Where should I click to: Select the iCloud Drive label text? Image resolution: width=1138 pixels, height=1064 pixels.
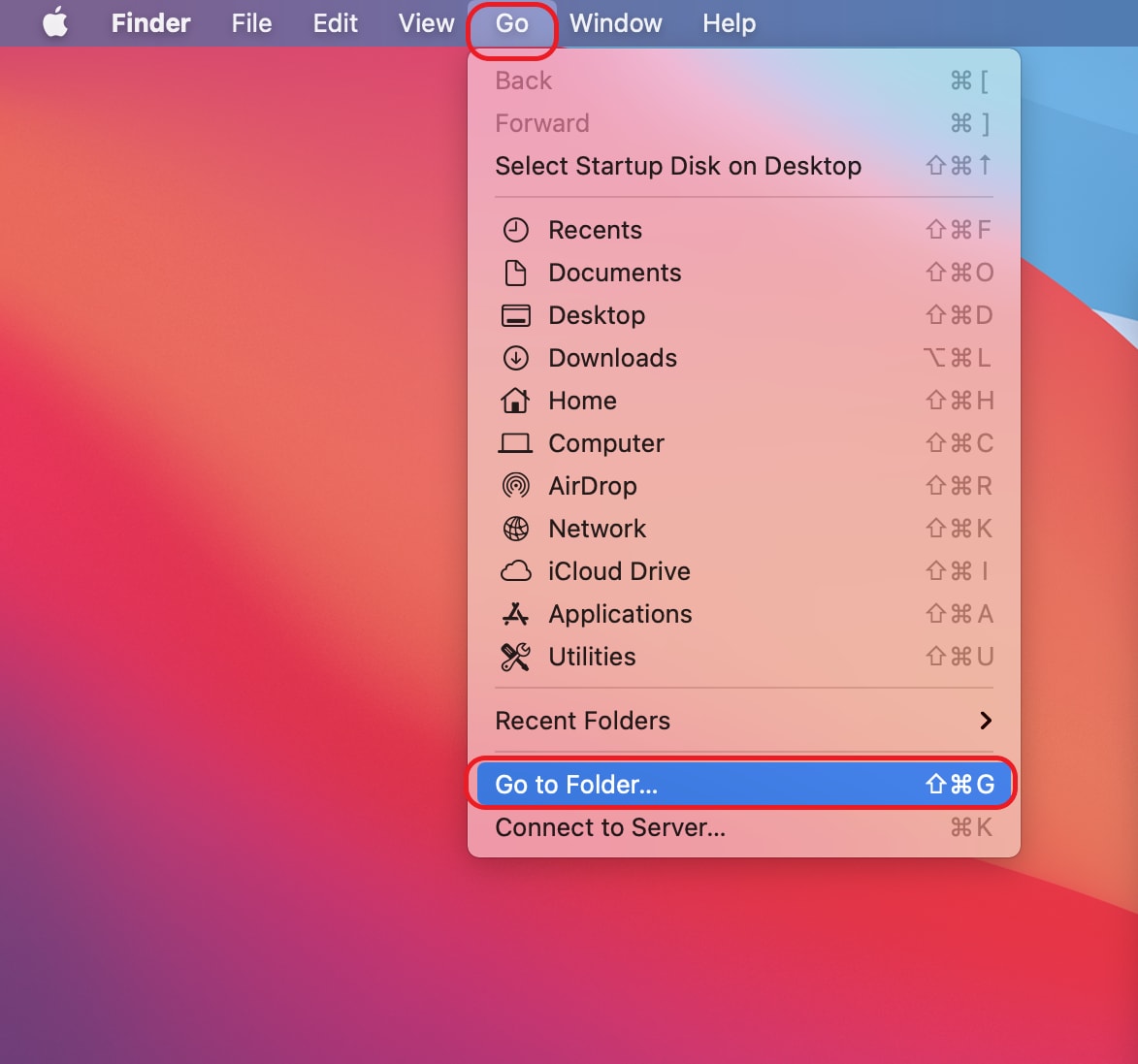click(619, 571)
